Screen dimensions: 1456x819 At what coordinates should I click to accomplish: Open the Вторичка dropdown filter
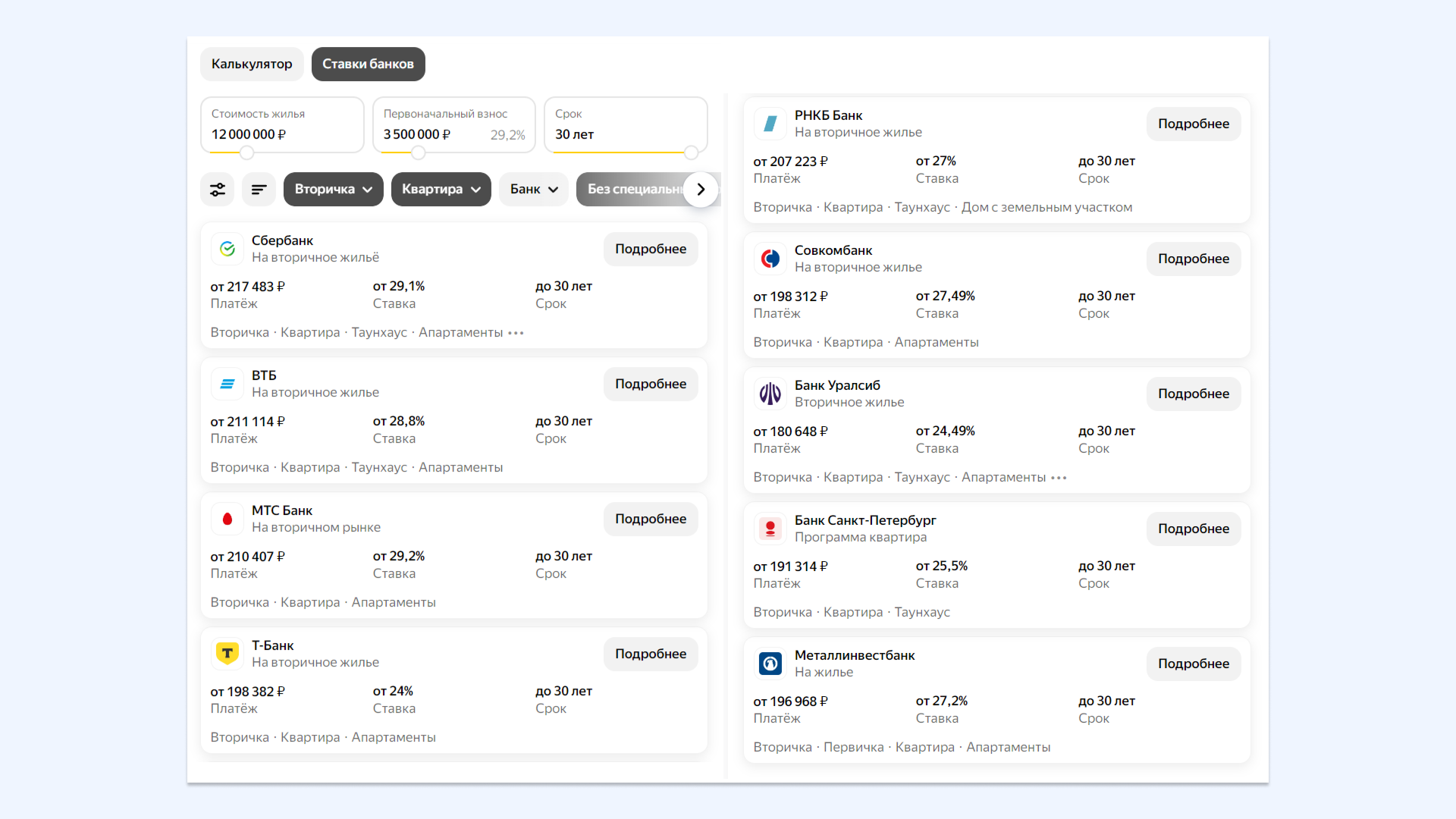333,190
